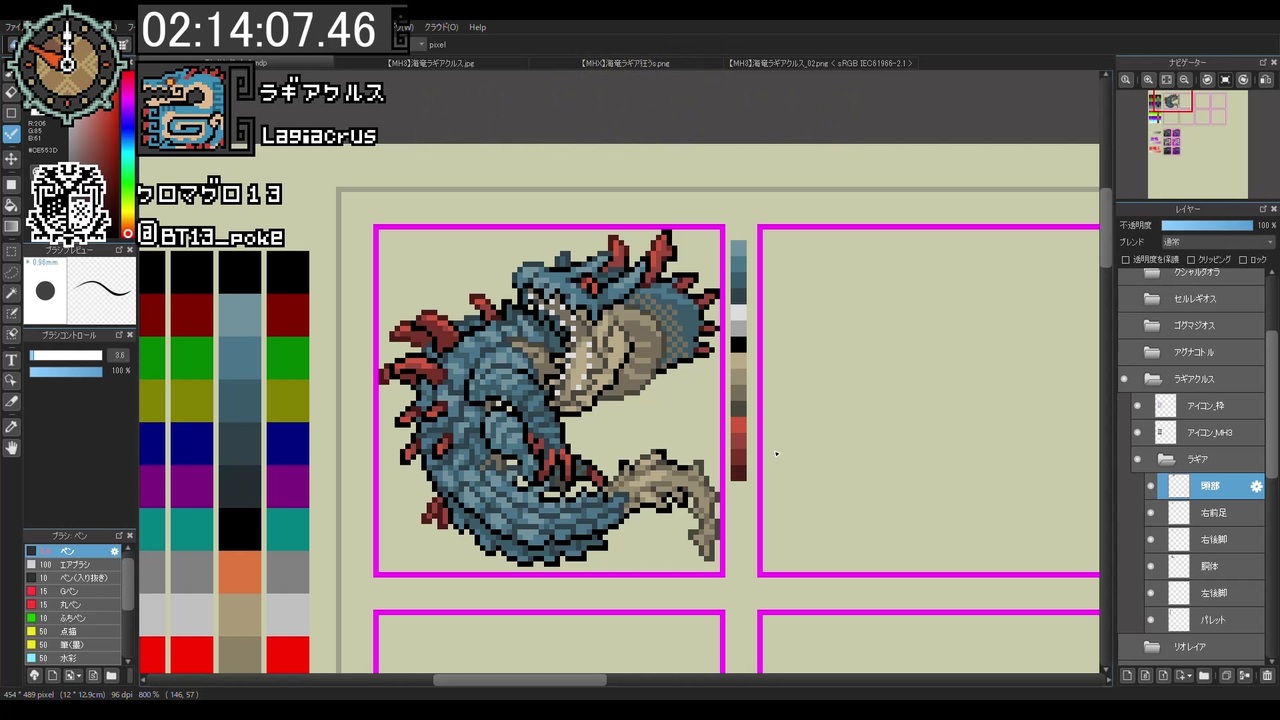Select the Bucket fill tool
The image size is (1280, 720).
(x=12, y=205)
